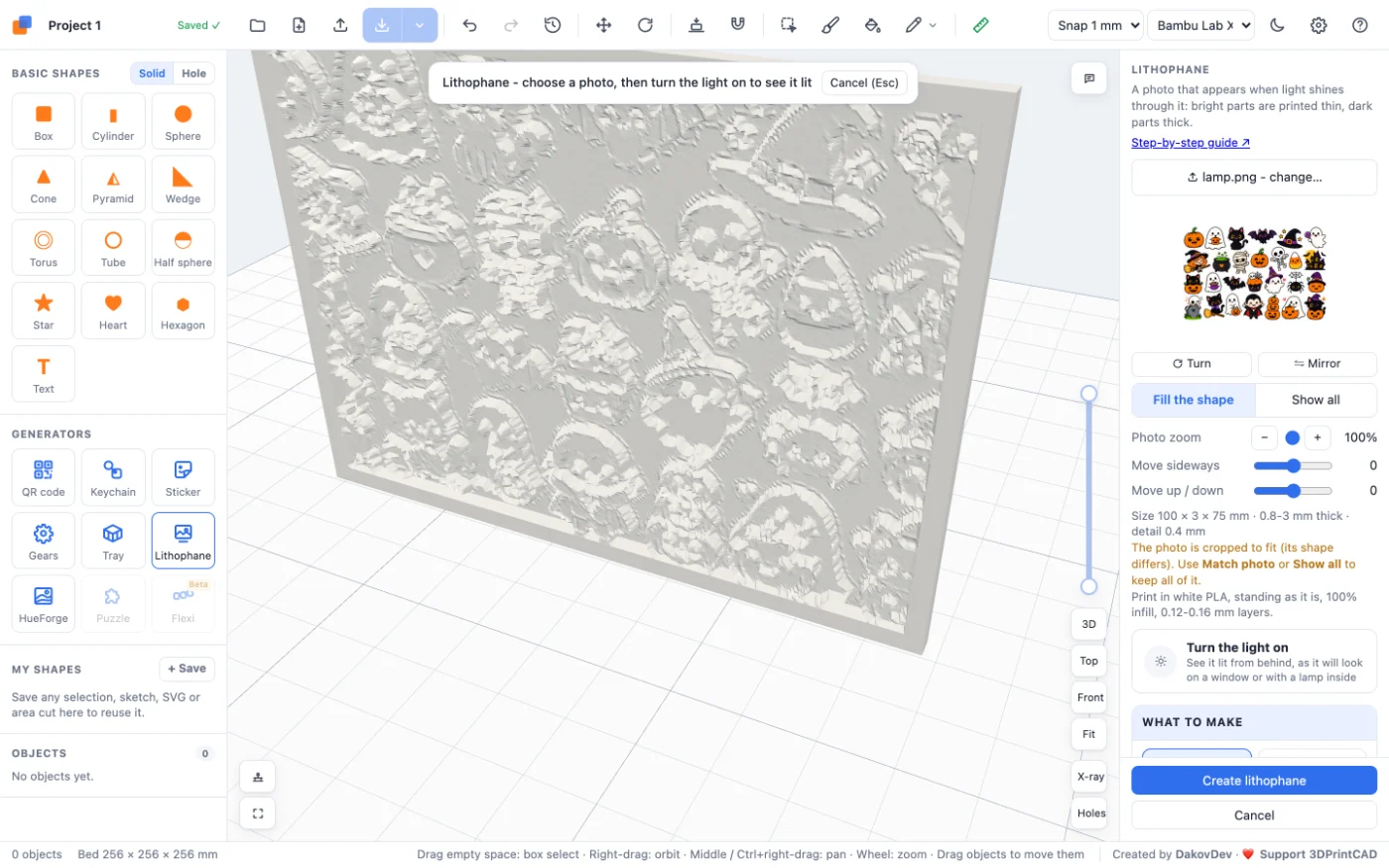Viewport: 1389px width, 868px height.
Task: Switch shape mode to Hole
Action: click(x=194, y=73)
